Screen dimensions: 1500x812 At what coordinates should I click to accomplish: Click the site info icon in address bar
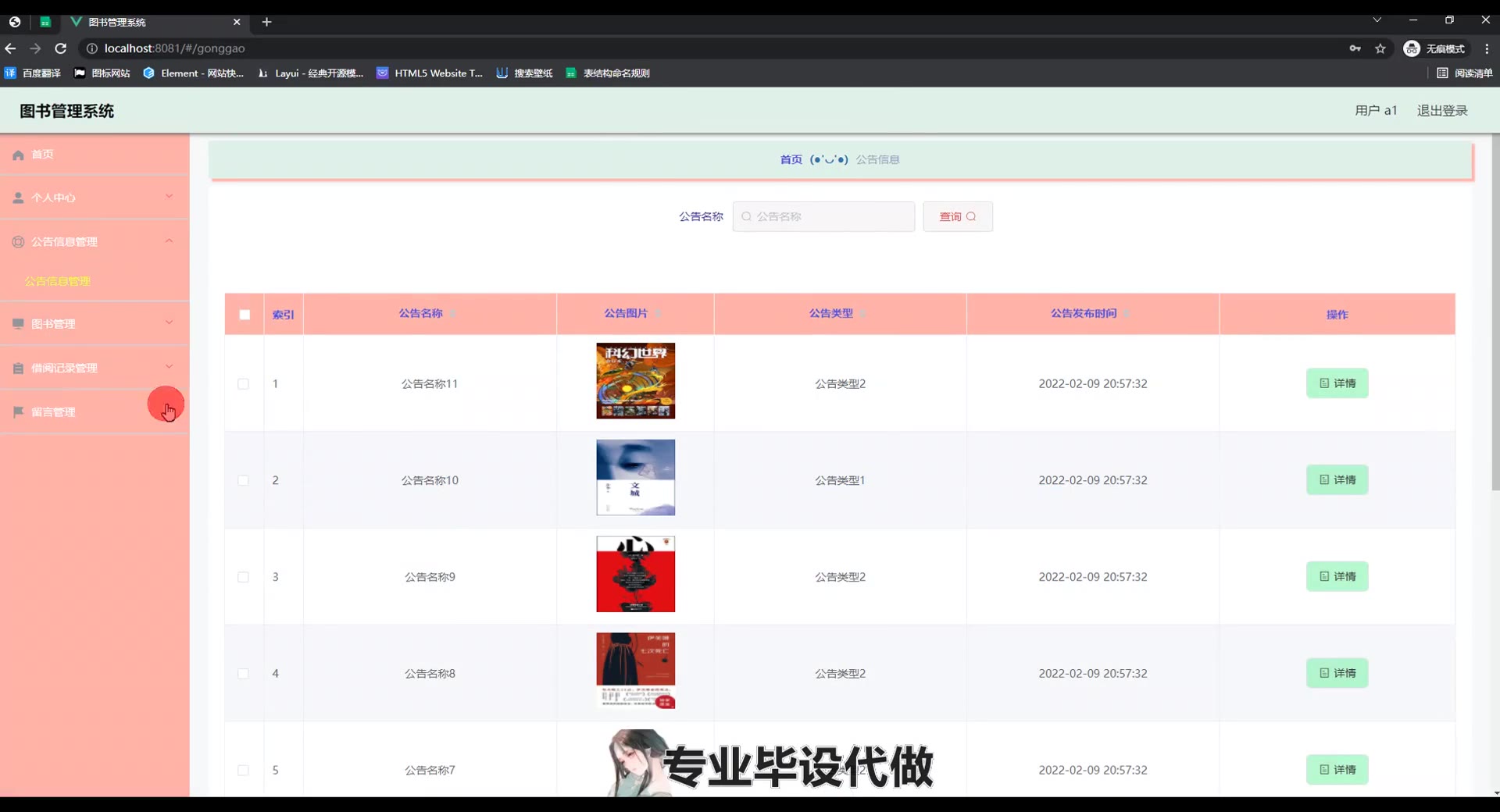tap(91, 48)
